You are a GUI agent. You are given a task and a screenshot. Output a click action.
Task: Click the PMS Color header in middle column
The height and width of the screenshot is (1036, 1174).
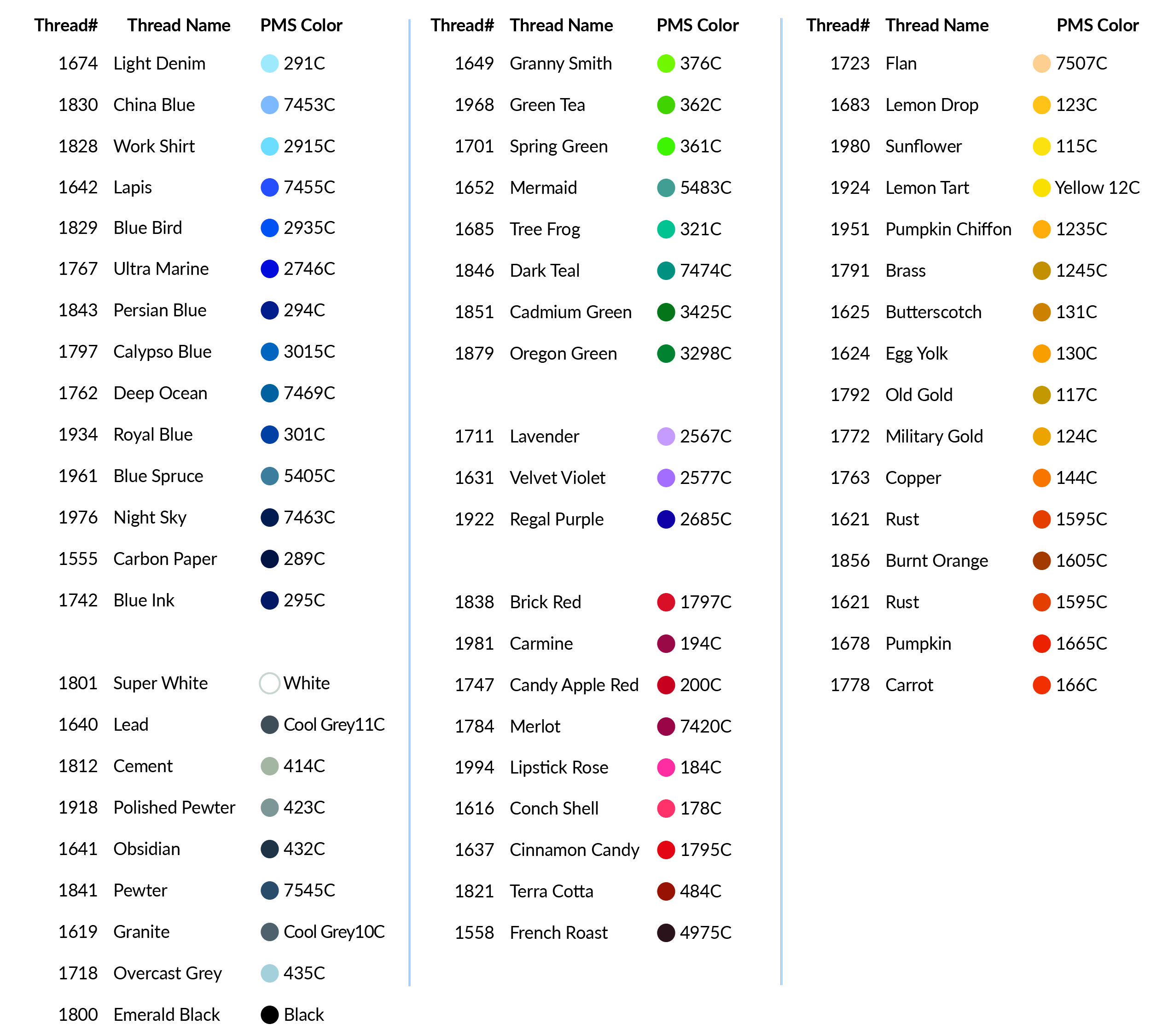(x=698, y=25)
